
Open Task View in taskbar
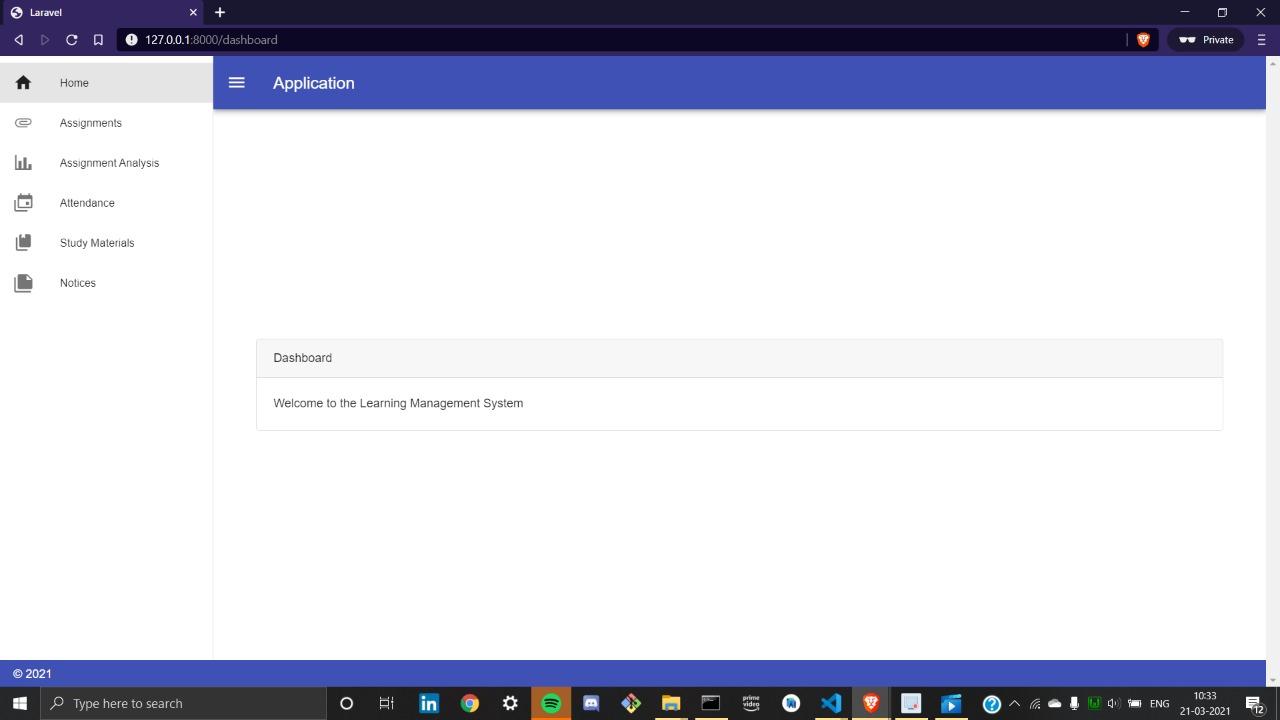[387, 703]
